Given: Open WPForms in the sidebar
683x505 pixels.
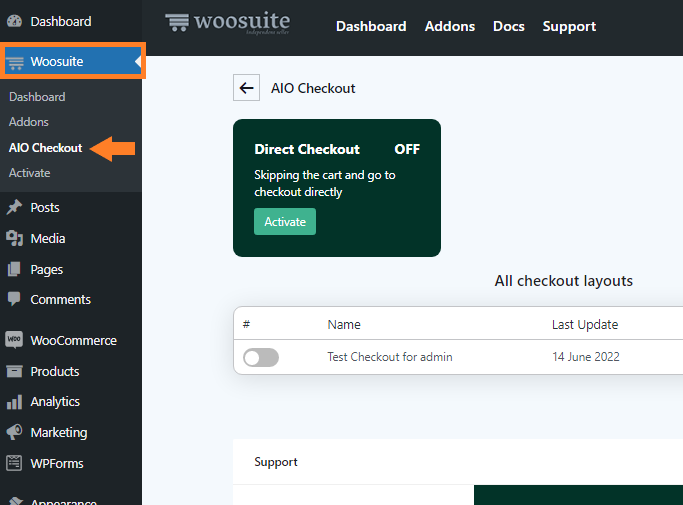Looking at the screenshot, I should tap(57, 464).
